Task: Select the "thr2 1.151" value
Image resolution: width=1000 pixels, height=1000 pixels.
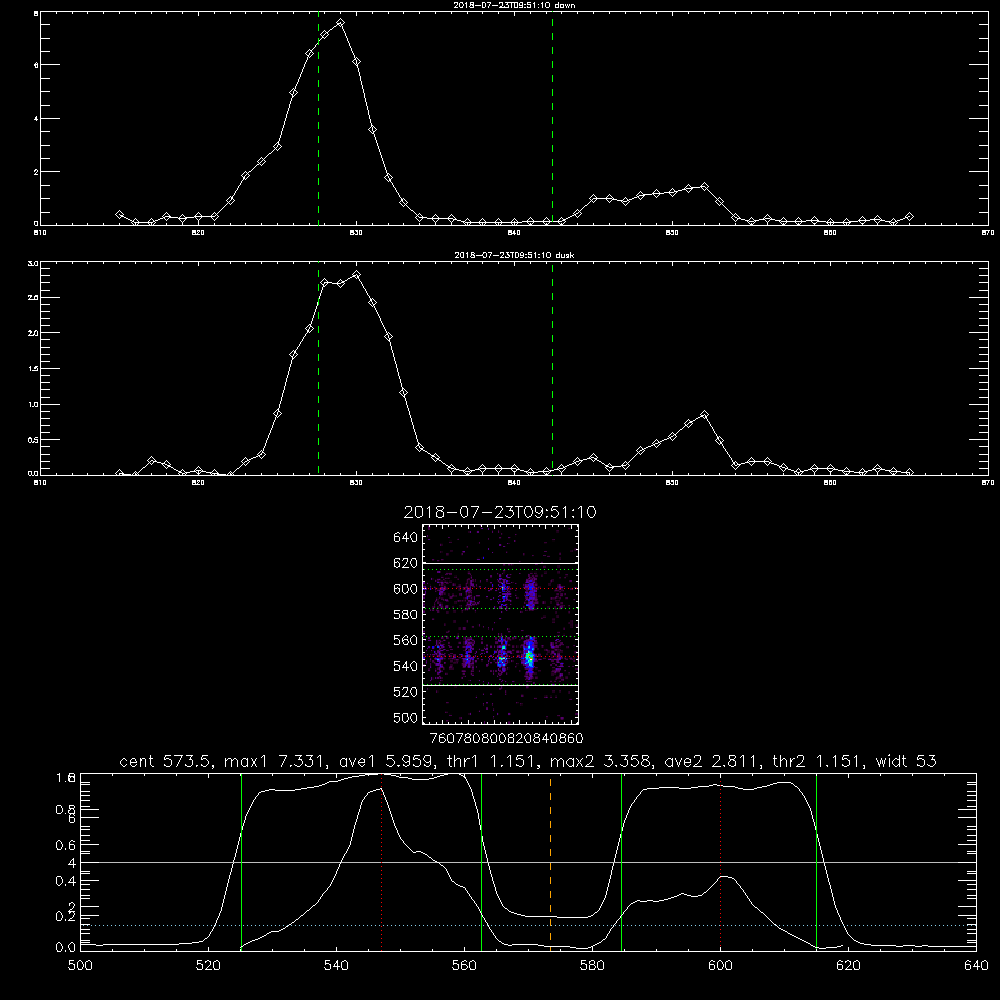Action: [x=818, y=761]
